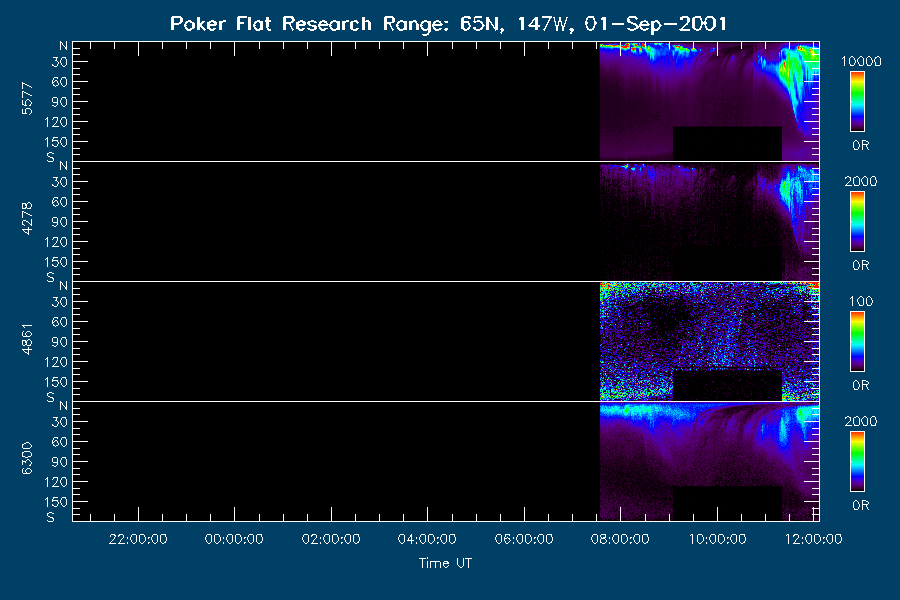
Task: Click the black masked box in 5577 panel
Action: [x=727, y=144]
